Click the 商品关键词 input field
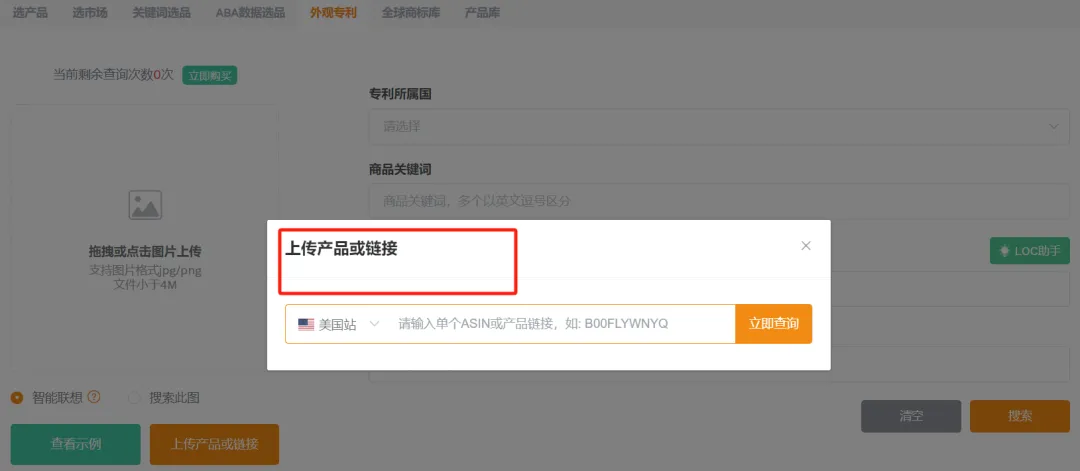 (x=719, y=201)
